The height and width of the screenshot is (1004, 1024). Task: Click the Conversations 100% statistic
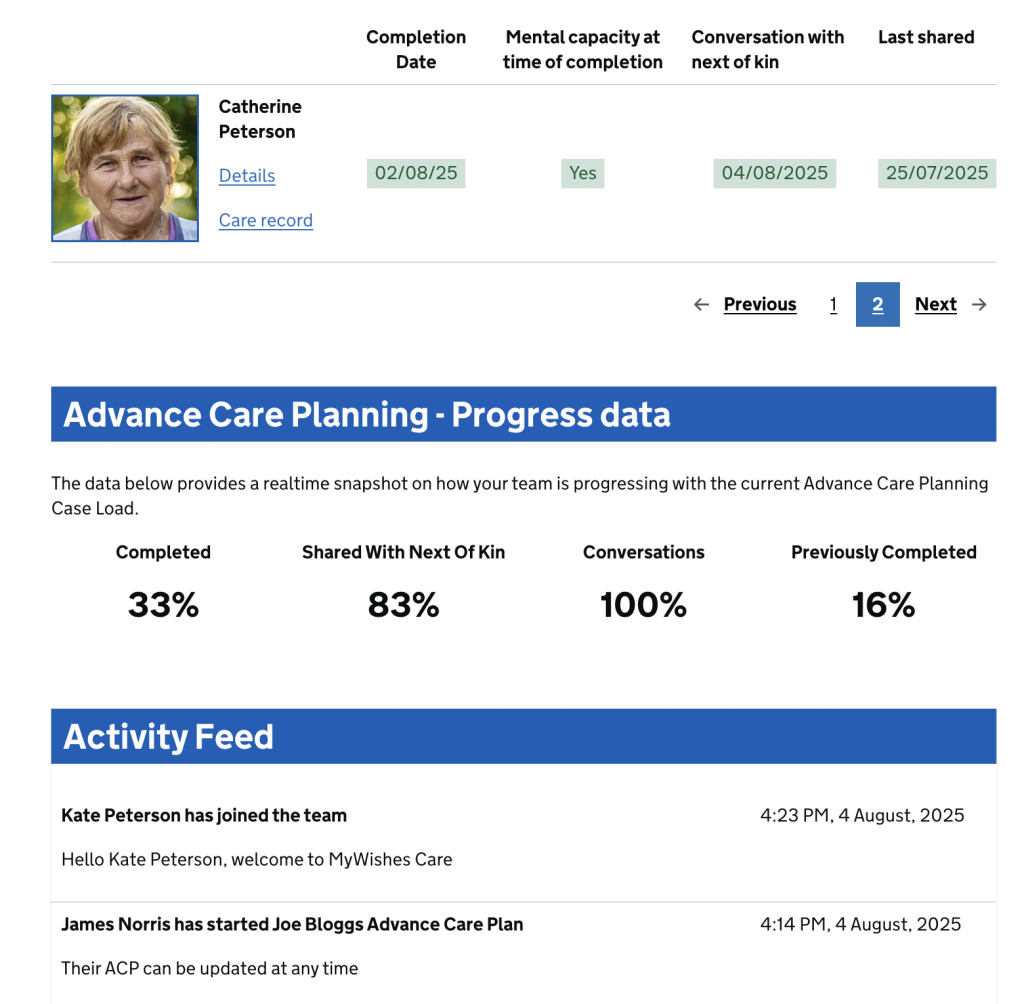click(644, 605)
